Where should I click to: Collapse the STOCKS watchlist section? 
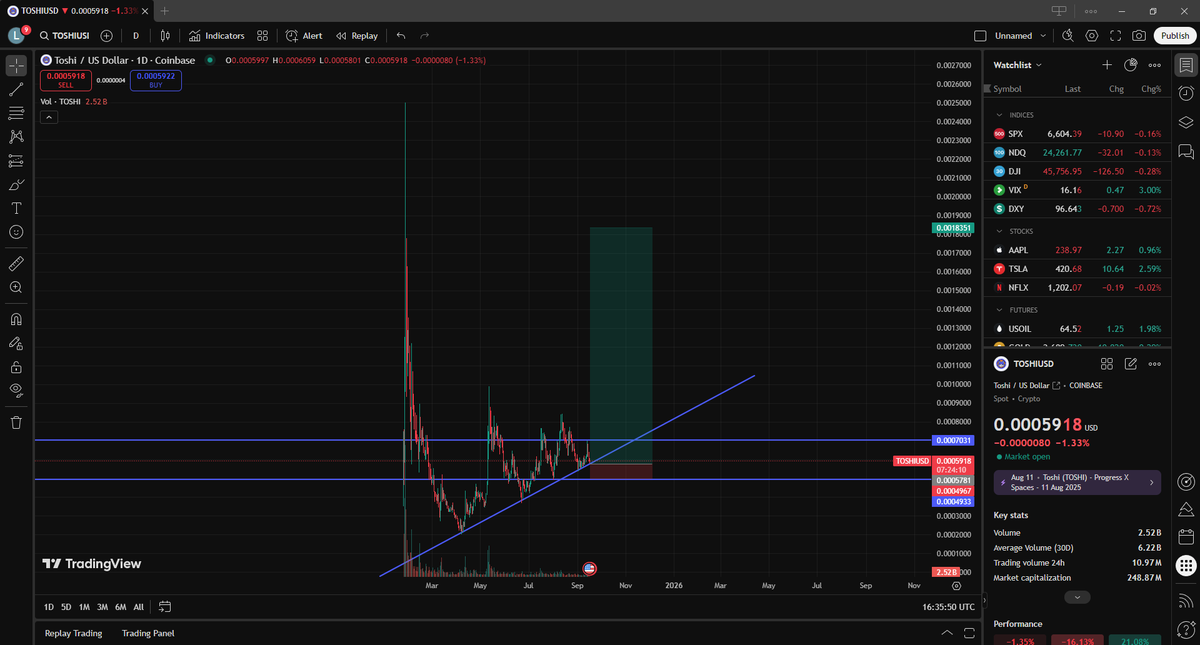(999, 231)
